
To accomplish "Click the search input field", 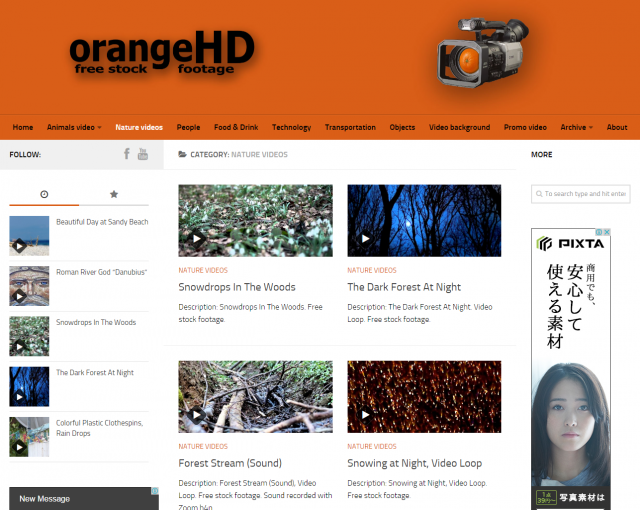I will coord(582,194).
